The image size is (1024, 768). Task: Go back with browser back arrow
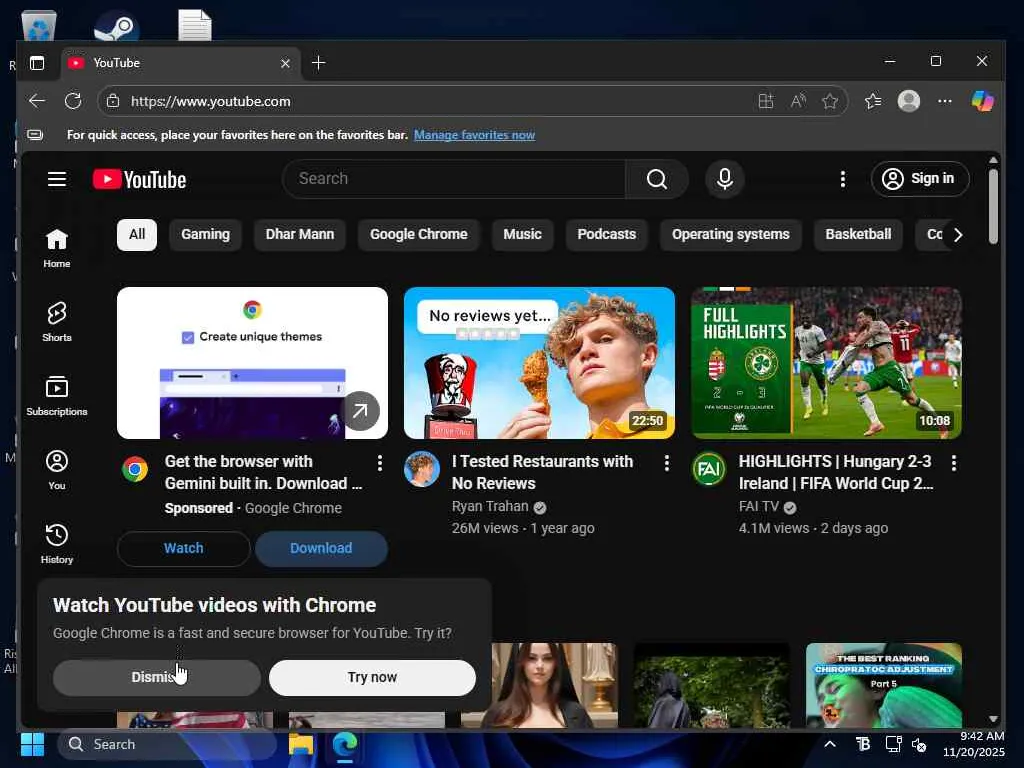pyautogui.click(x=37, y=101)
